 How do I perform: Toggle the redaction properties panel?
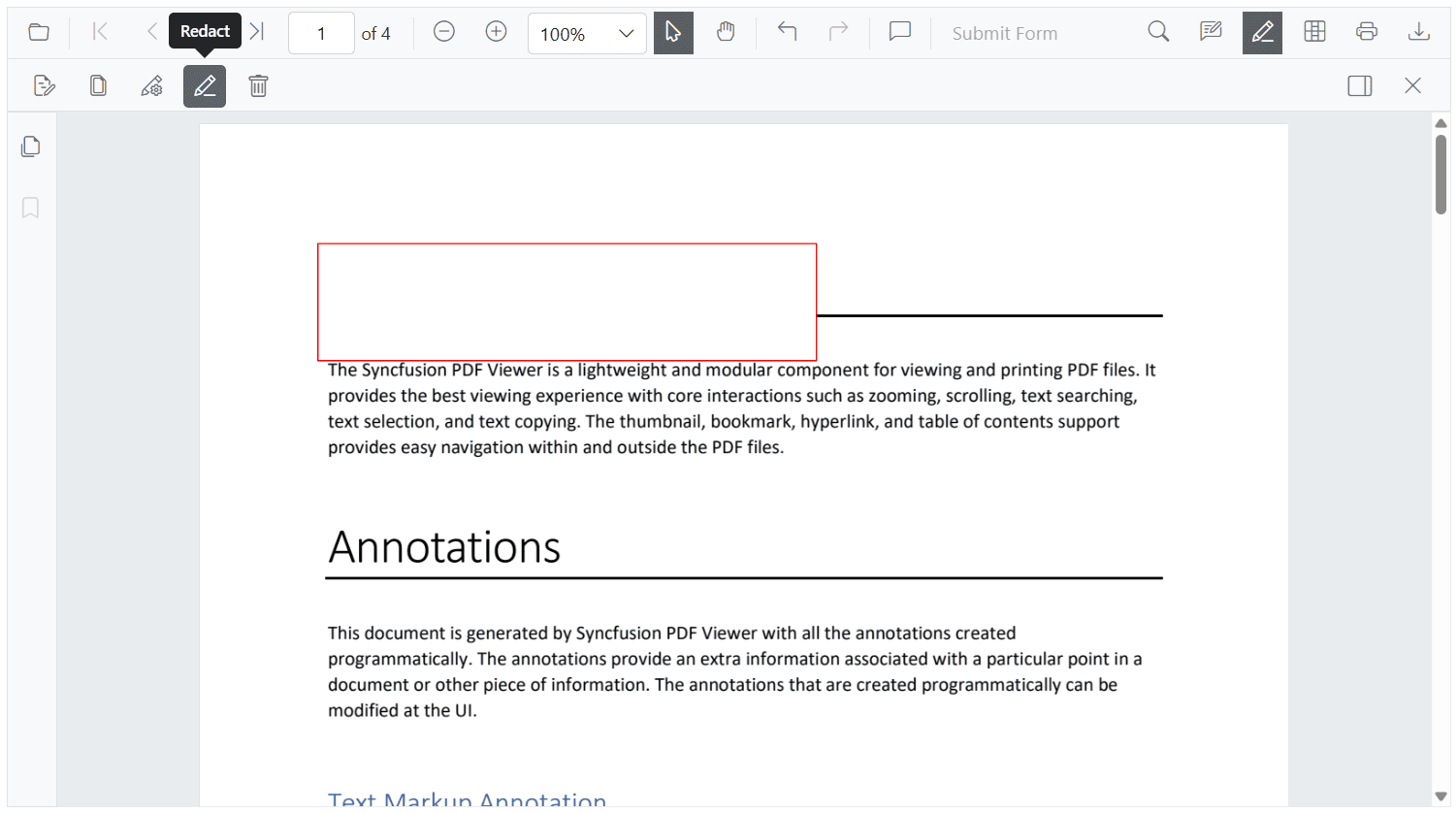(1359, 85)
